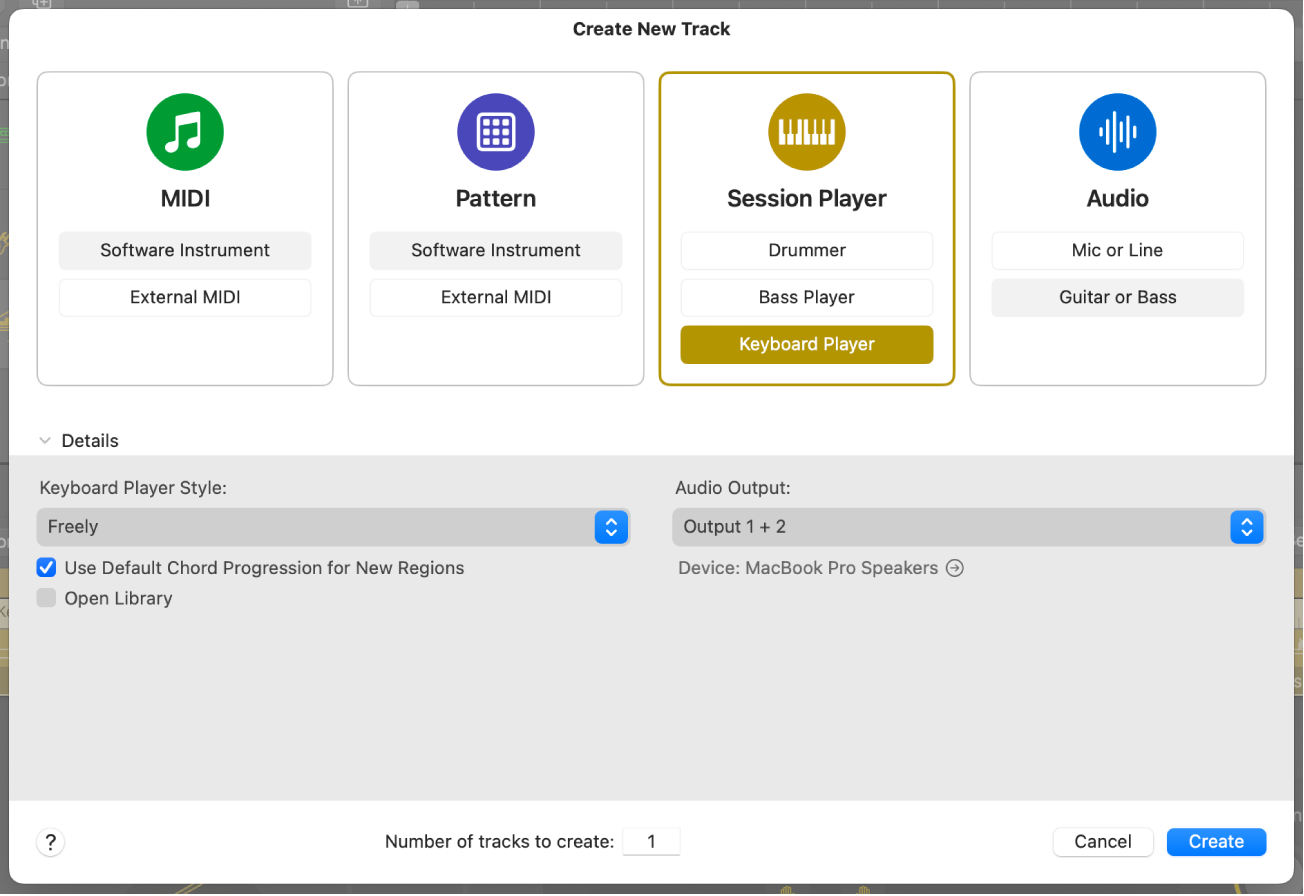Click the Session Player keyboard icon
The height and width of the screenshot is (896, 1304).
(806, 131)
